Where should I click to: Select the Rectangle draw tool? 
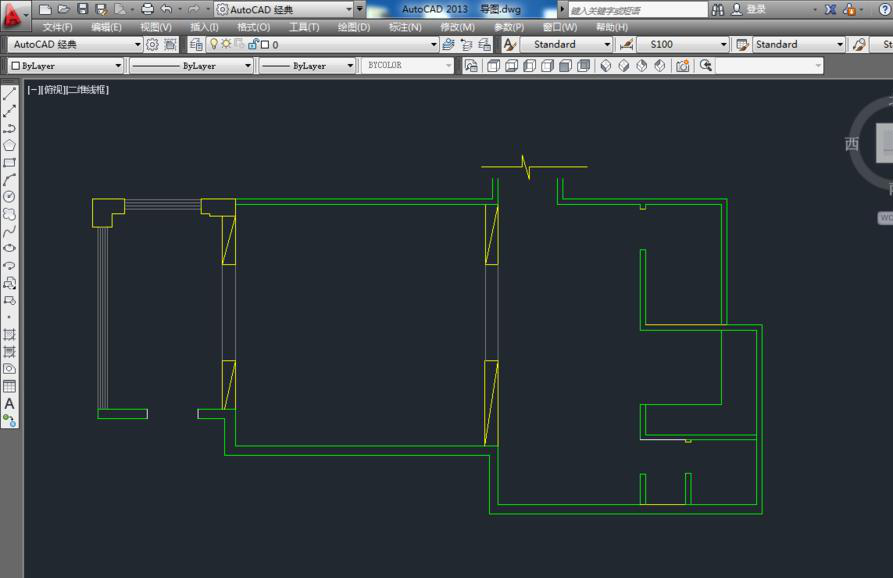(x=9, y=162)
